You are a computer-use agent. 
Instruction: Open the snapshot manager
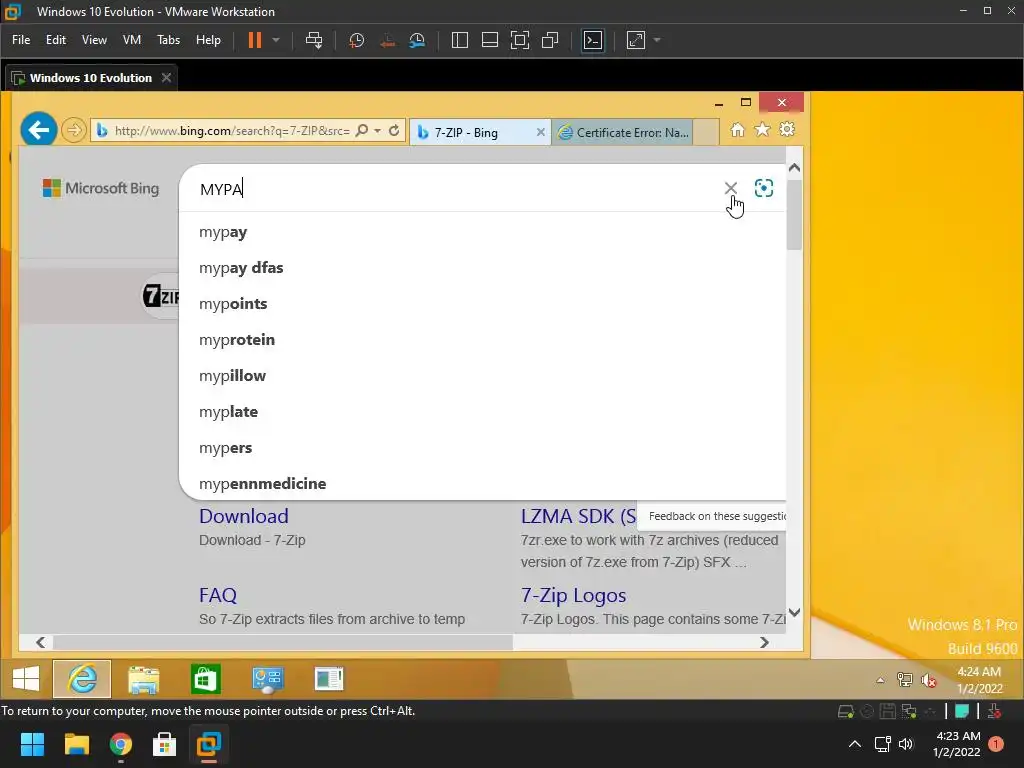click(x=417, y=40)
